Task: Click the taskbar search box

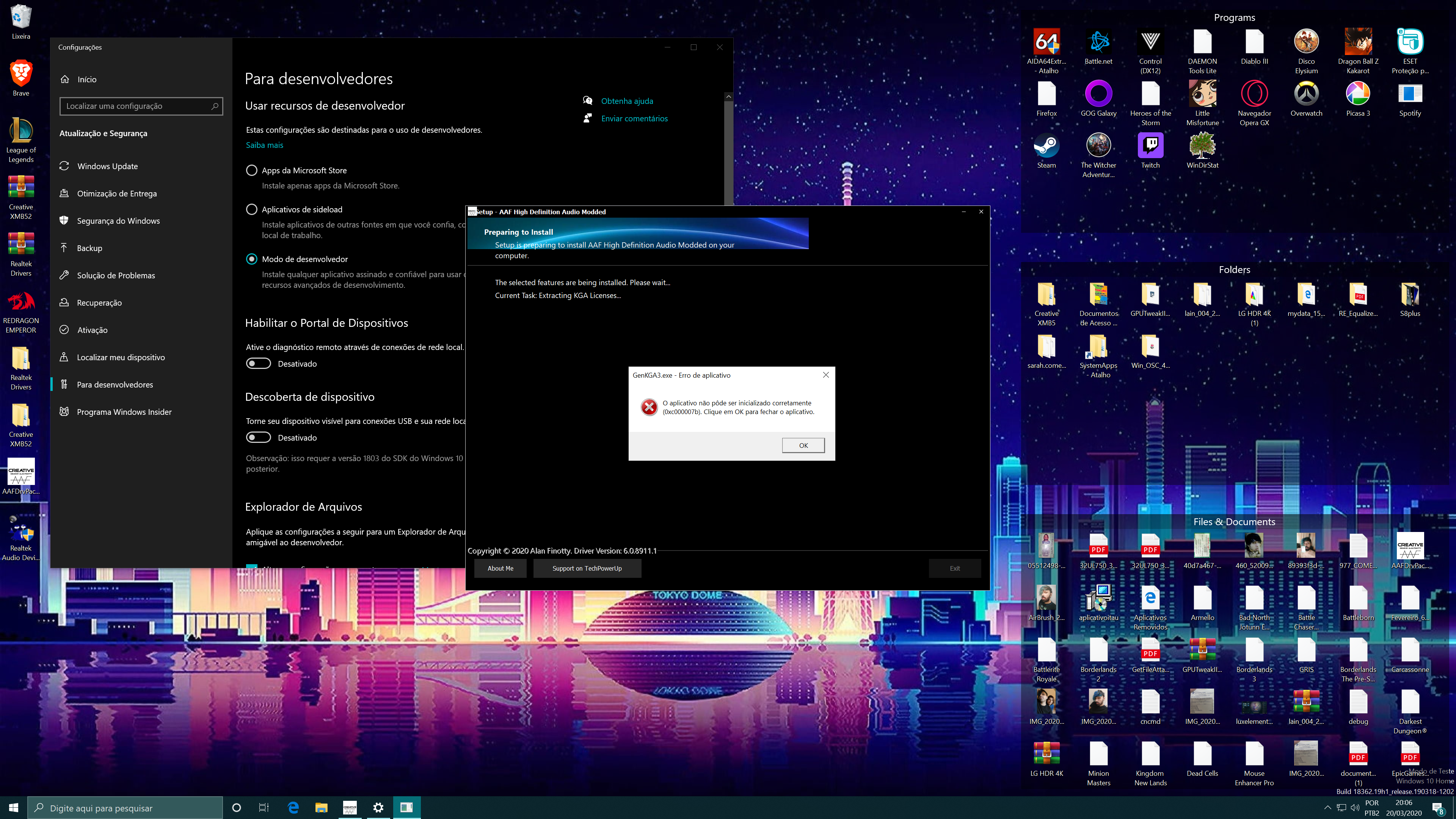Action: (x=126, y=808)
